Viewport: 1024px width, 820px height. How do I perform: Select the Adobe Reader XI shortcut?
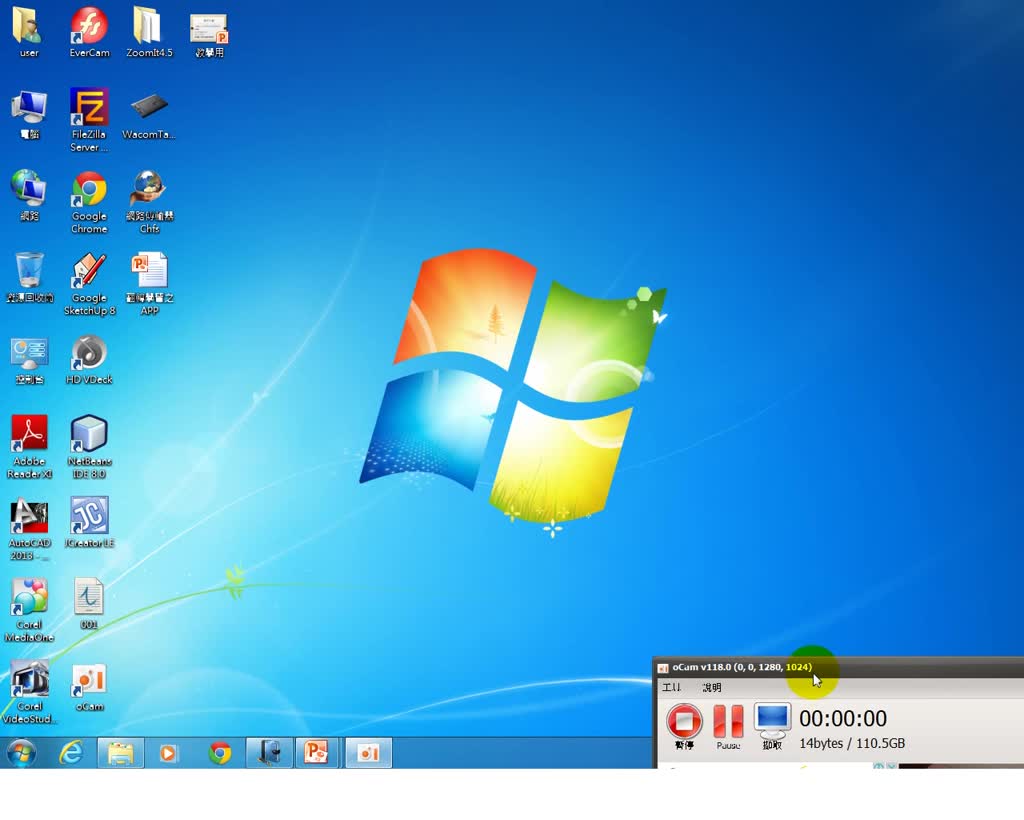29,447
